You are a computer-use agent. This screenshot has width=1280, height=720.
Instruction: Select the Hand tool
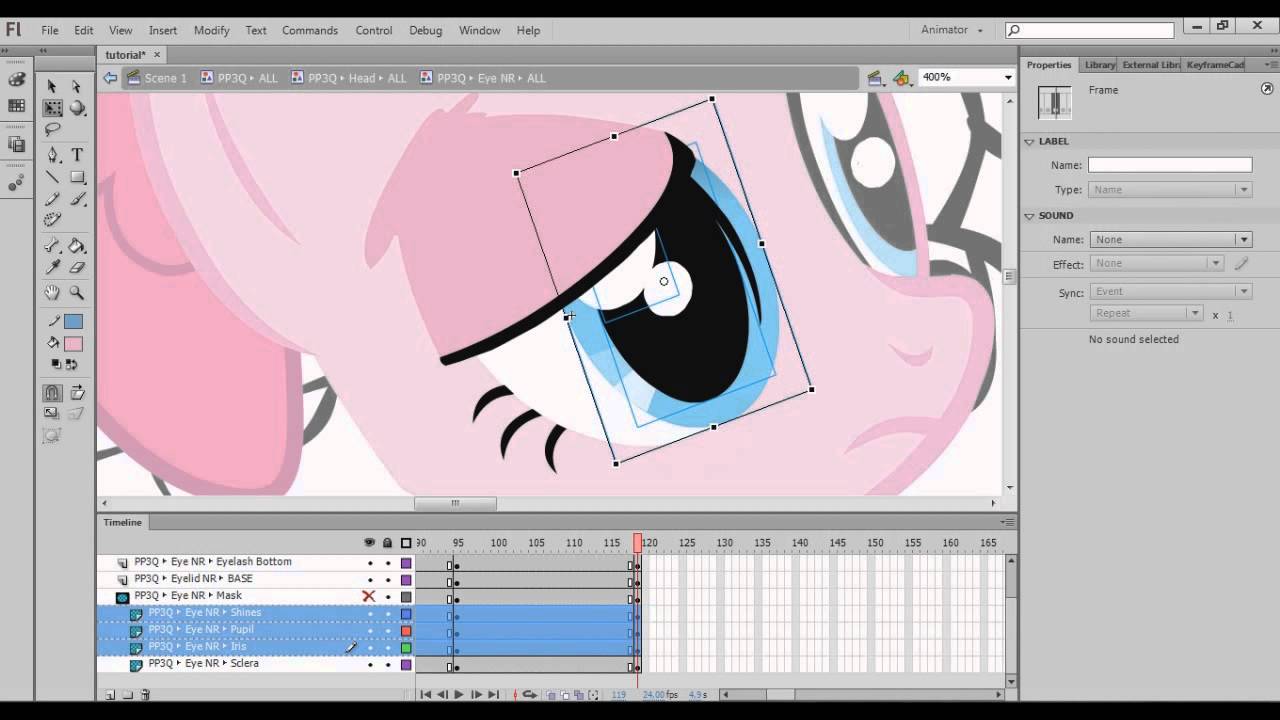(x=52, y=293)
